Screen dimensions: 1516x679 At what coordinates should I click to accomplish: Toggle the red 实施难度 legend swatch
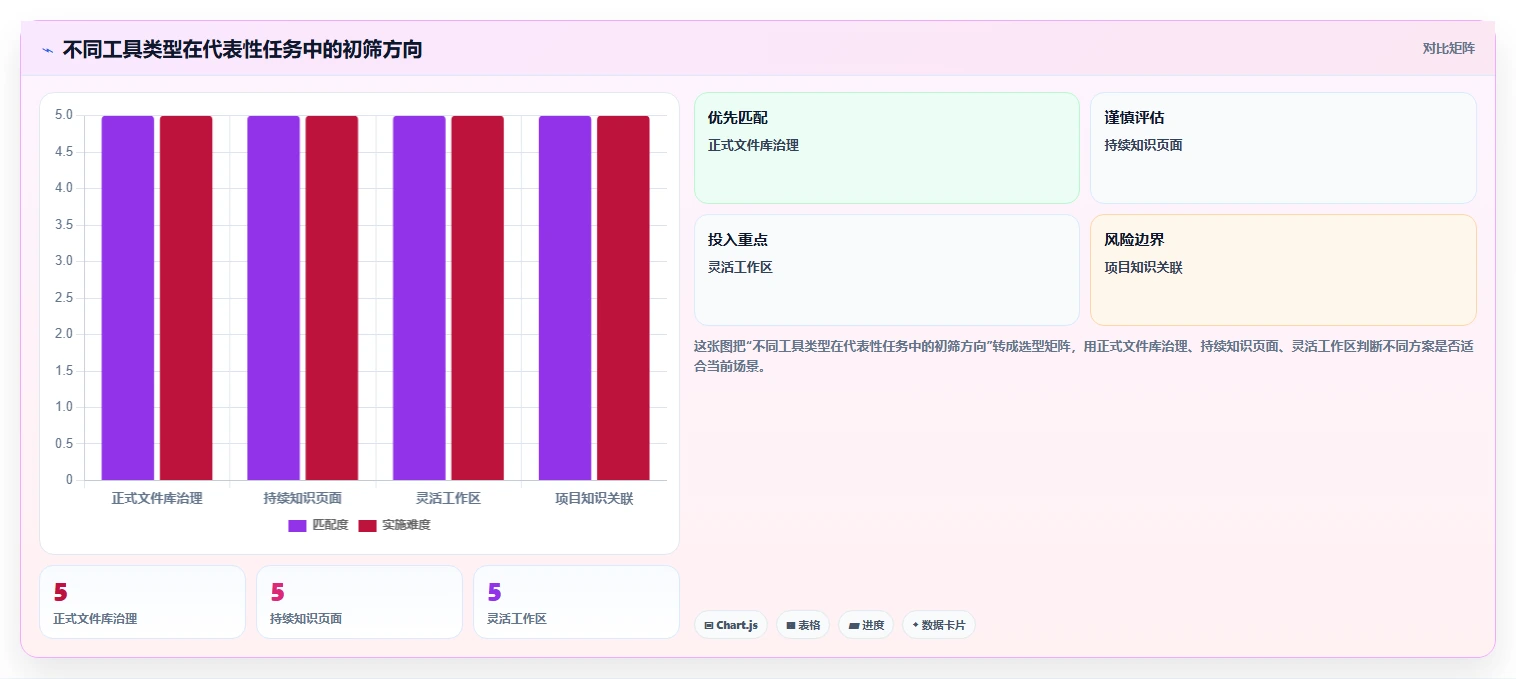(x=367, y=525)
